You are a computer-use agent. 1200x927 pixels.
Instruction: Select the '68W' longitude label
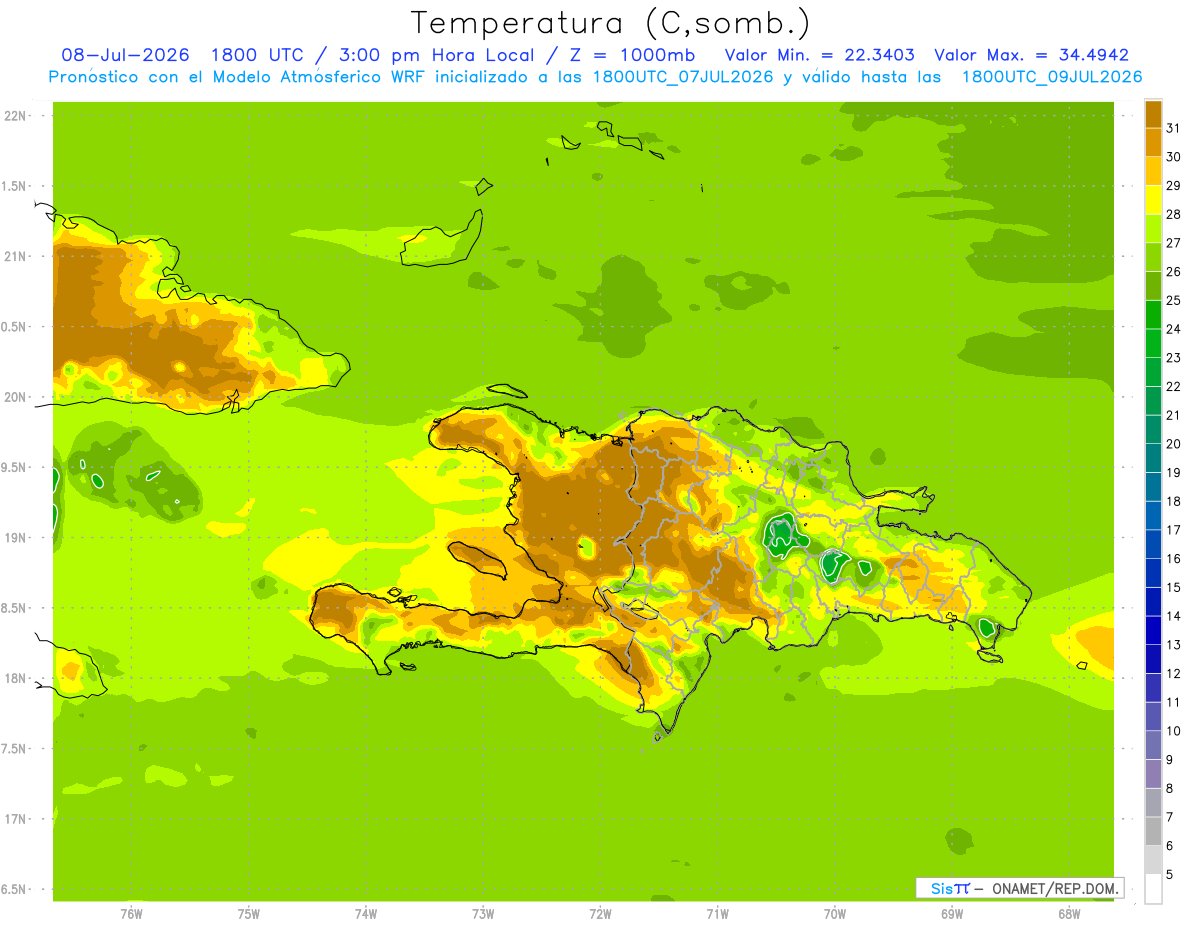point(1069,913)
